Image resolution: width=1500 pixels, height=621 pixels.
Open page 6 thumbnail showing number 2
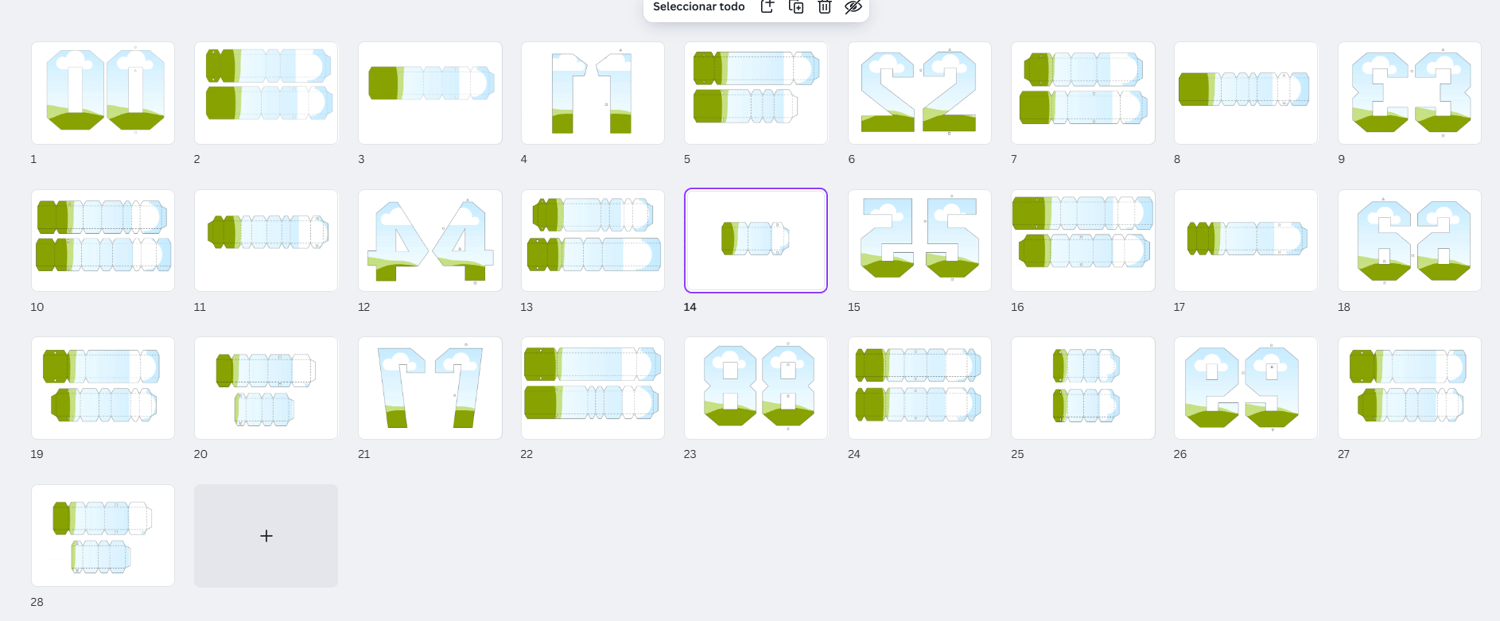(920, 93)
